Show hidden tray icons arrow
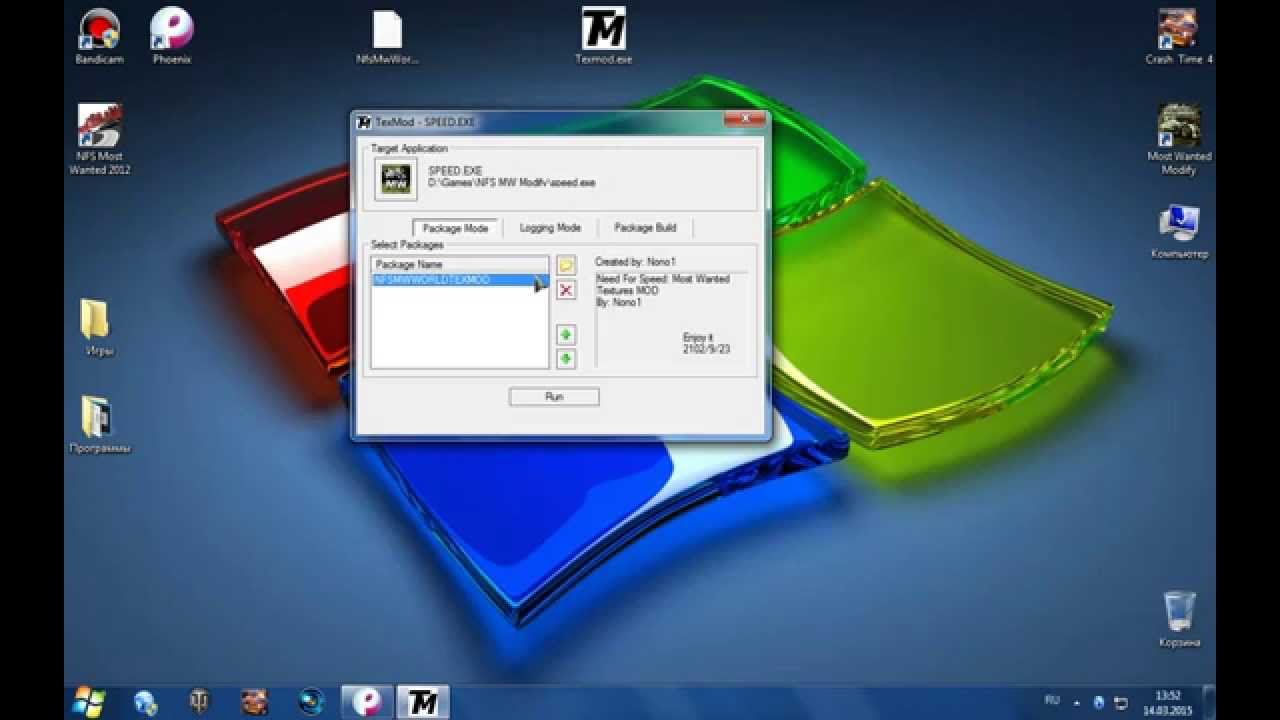Viewport: 1280px width, 720px height. tap(1079, 702)
